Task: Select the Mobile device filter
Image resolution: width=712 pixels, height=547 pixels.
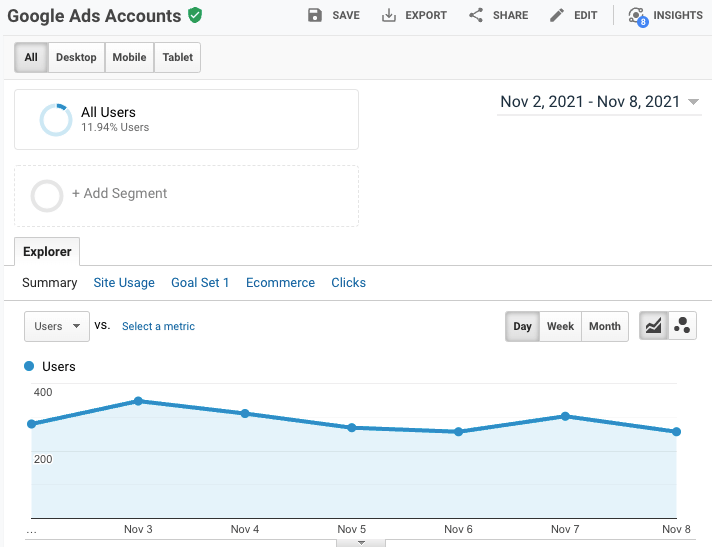Action: point(129,57)
